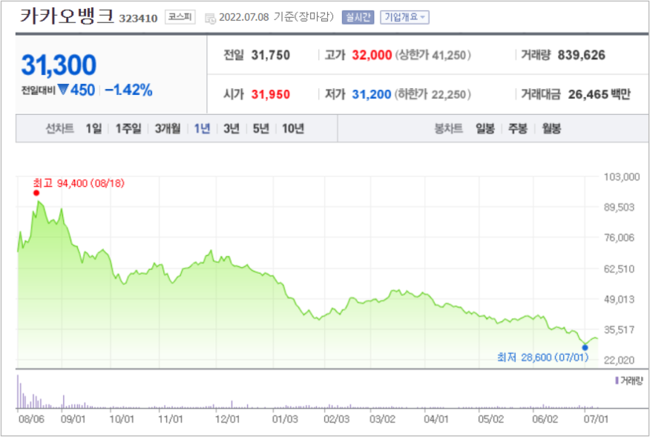Click the 거래대금 value 26,465
The image size is (650, 437).
[x=588, y=95]
